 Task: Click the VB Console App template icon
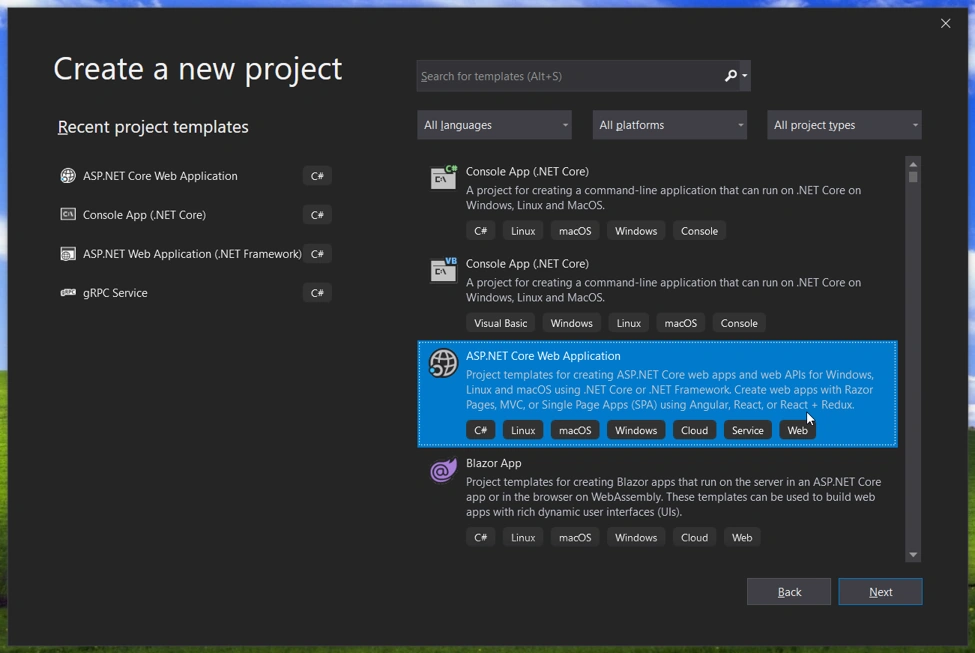pos(443,269)
